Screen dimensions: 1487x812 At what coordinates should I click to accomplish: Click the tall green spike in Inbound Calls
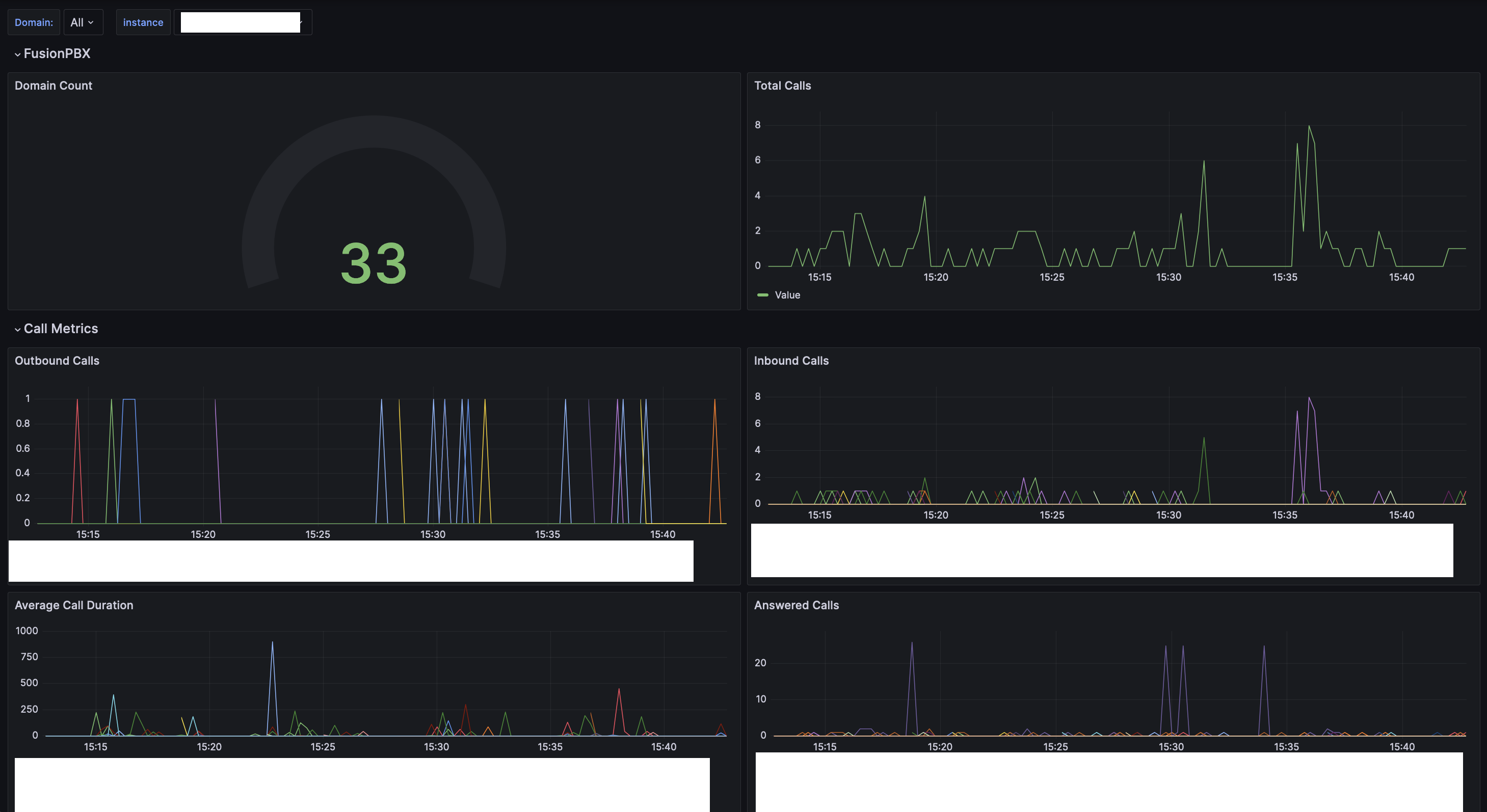pyautogui.click(x=1204, y=440)
